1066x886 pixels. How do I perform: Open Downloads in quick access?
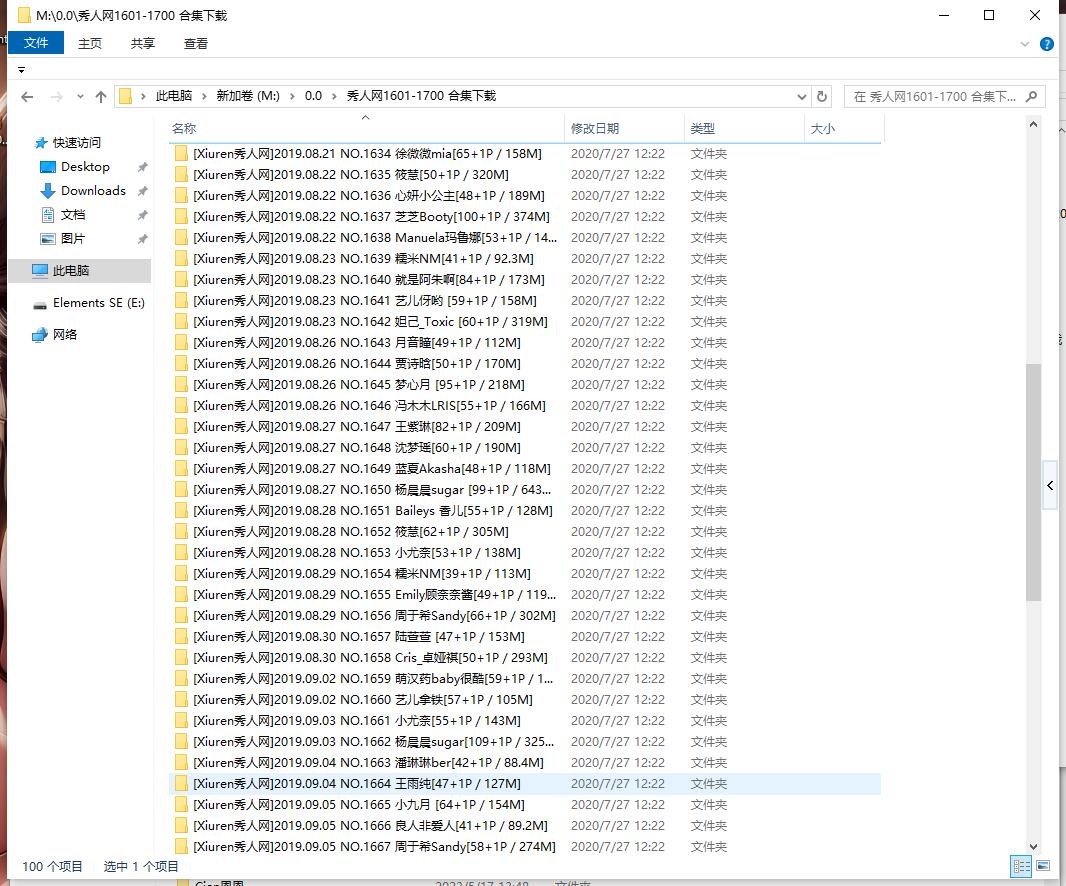(93, 190)
